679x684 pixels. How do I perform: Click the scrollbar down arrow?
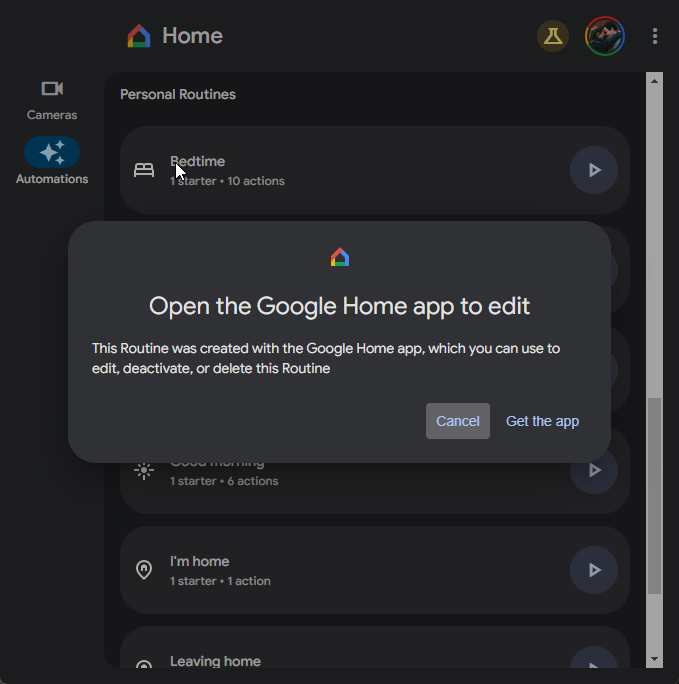pos(655,660)
